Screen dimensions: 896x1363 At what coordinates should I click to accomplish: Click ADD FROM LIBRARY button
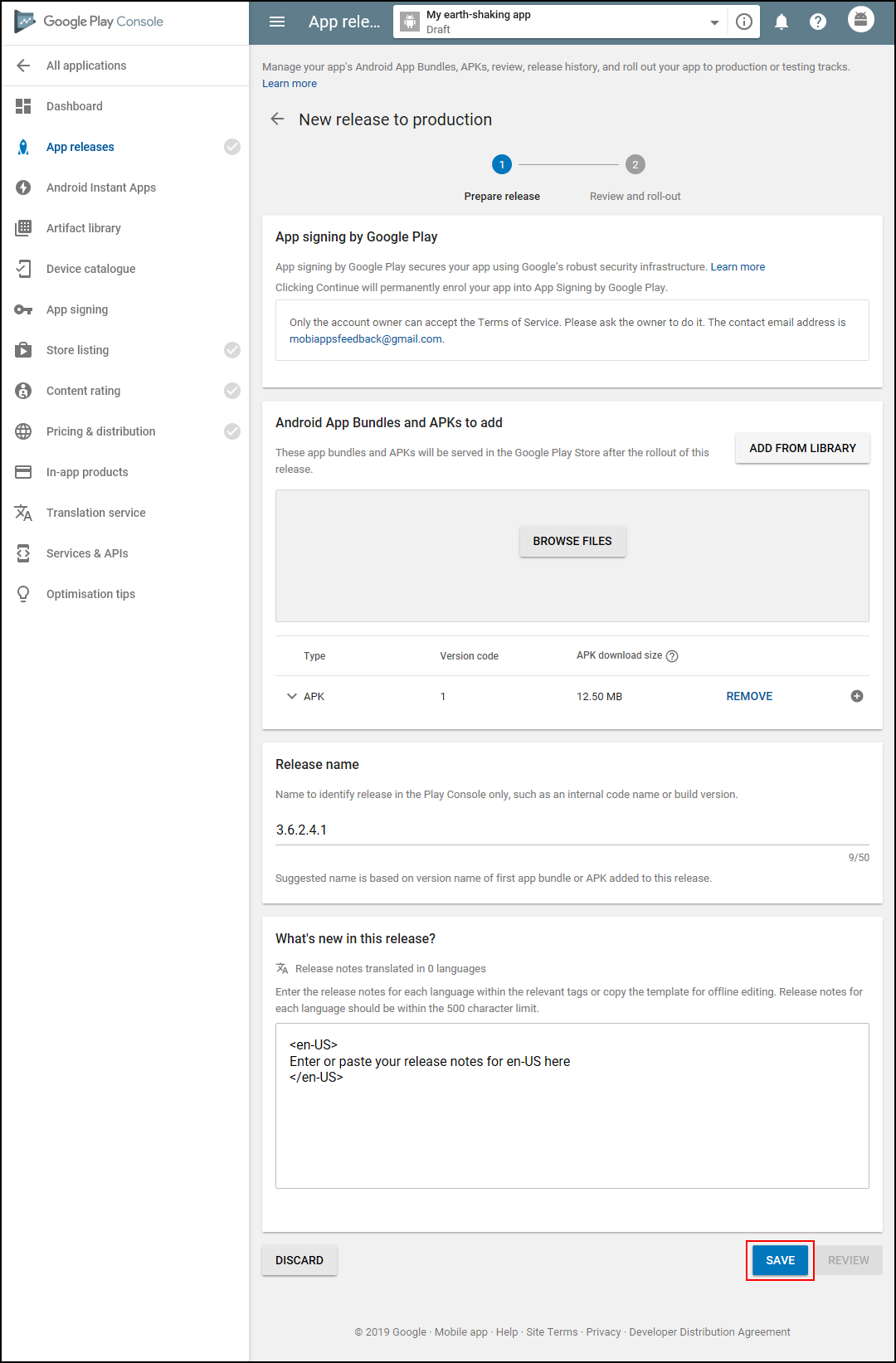pyautogui.click(x=802, y=448)
